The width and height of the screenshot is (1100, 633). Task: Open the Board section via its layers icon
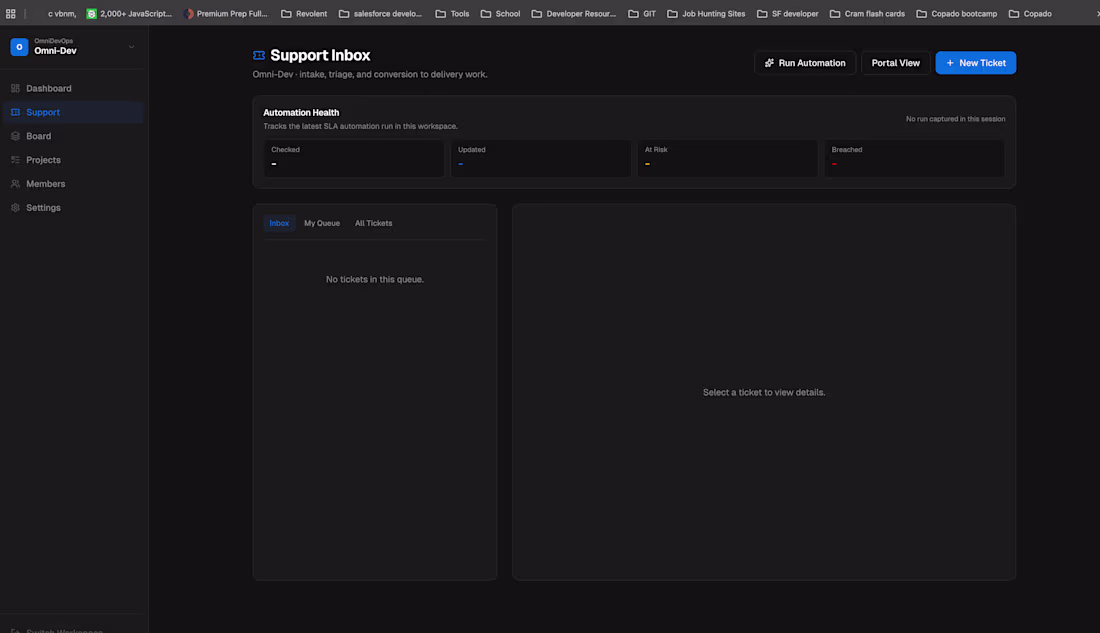pyautogui.click(x=13, y=136)
